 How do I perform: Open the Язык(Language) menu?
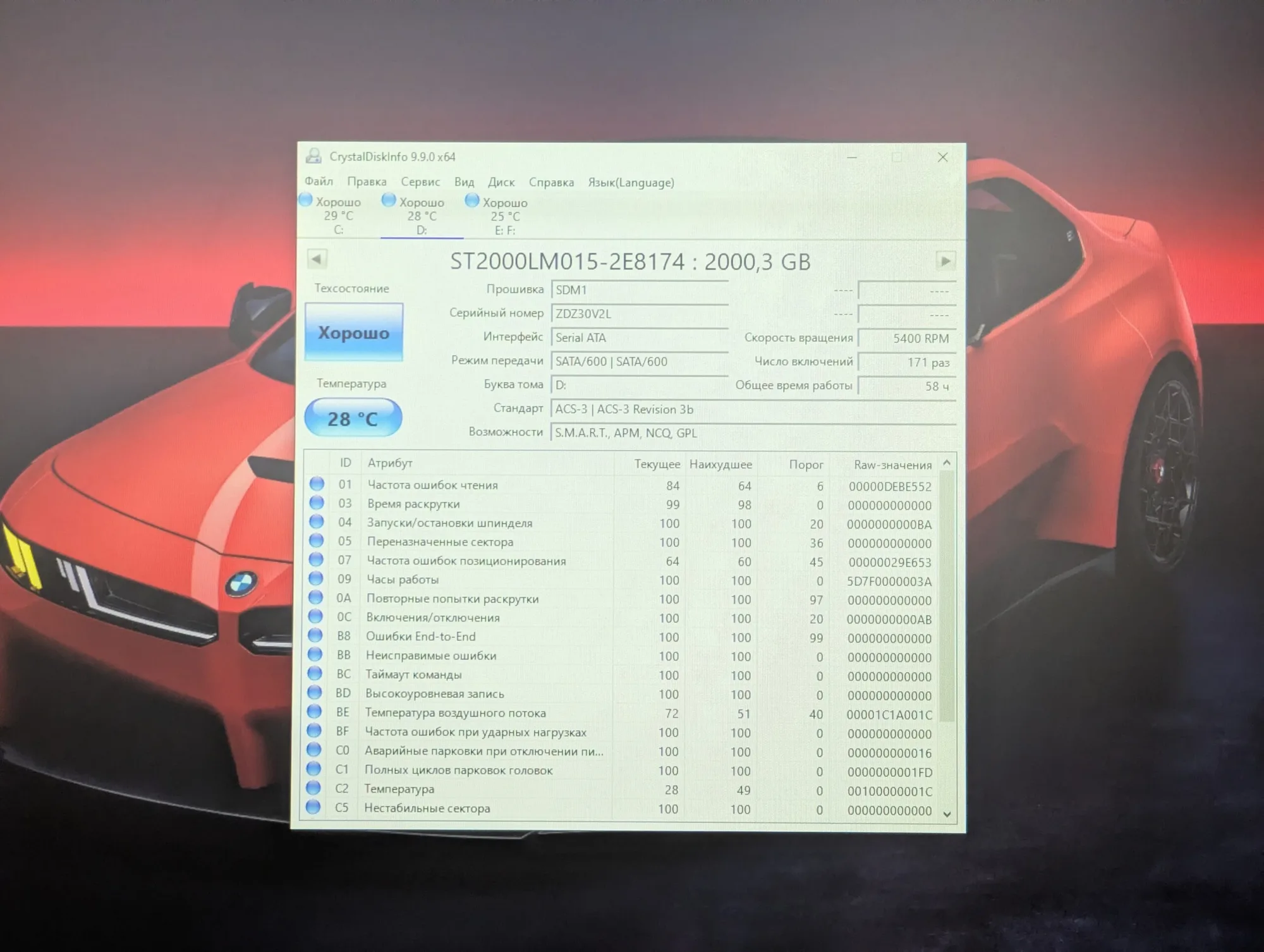pos(631,183)
